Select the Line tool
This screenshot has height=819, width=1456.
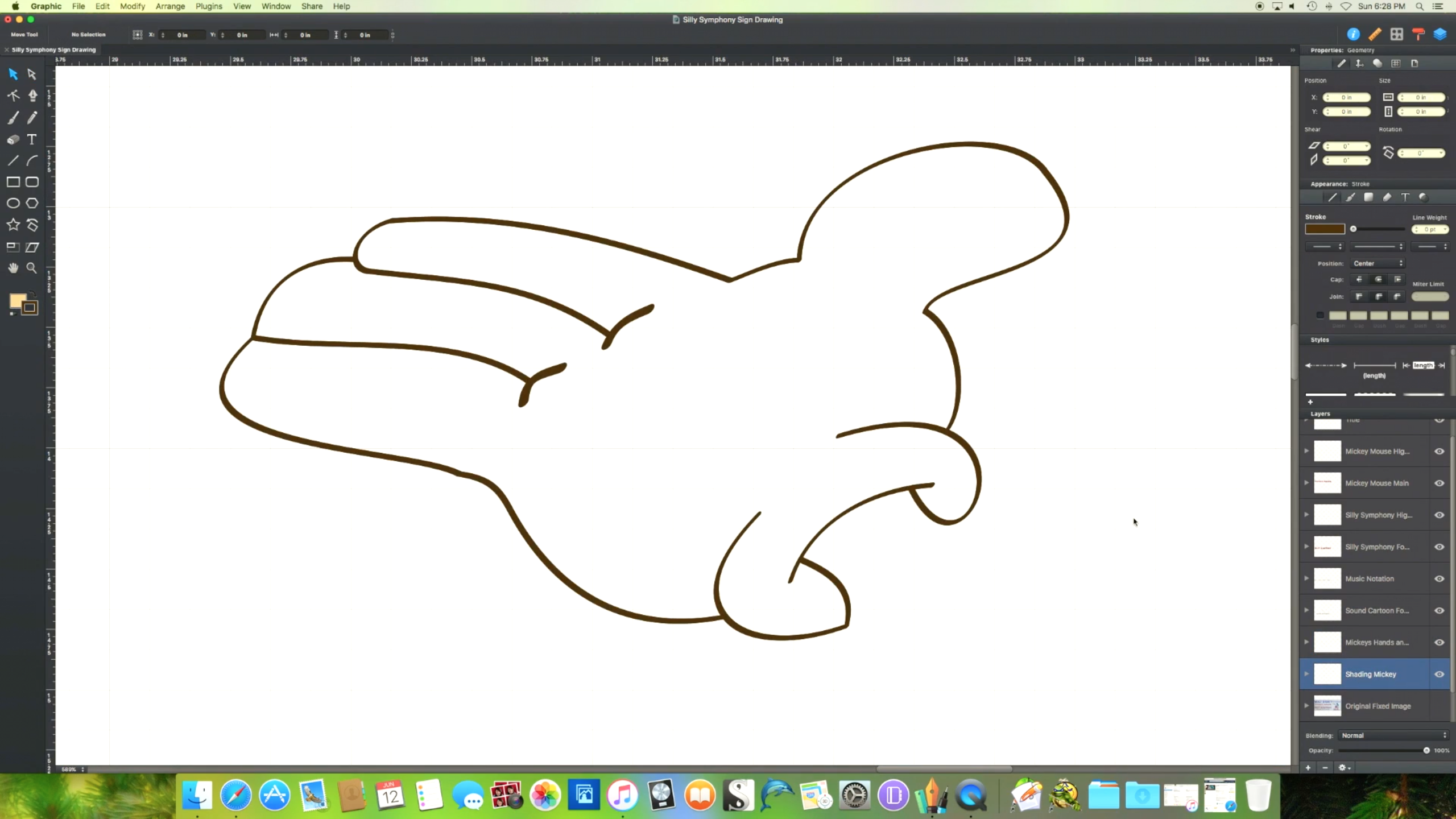(13, 160)
